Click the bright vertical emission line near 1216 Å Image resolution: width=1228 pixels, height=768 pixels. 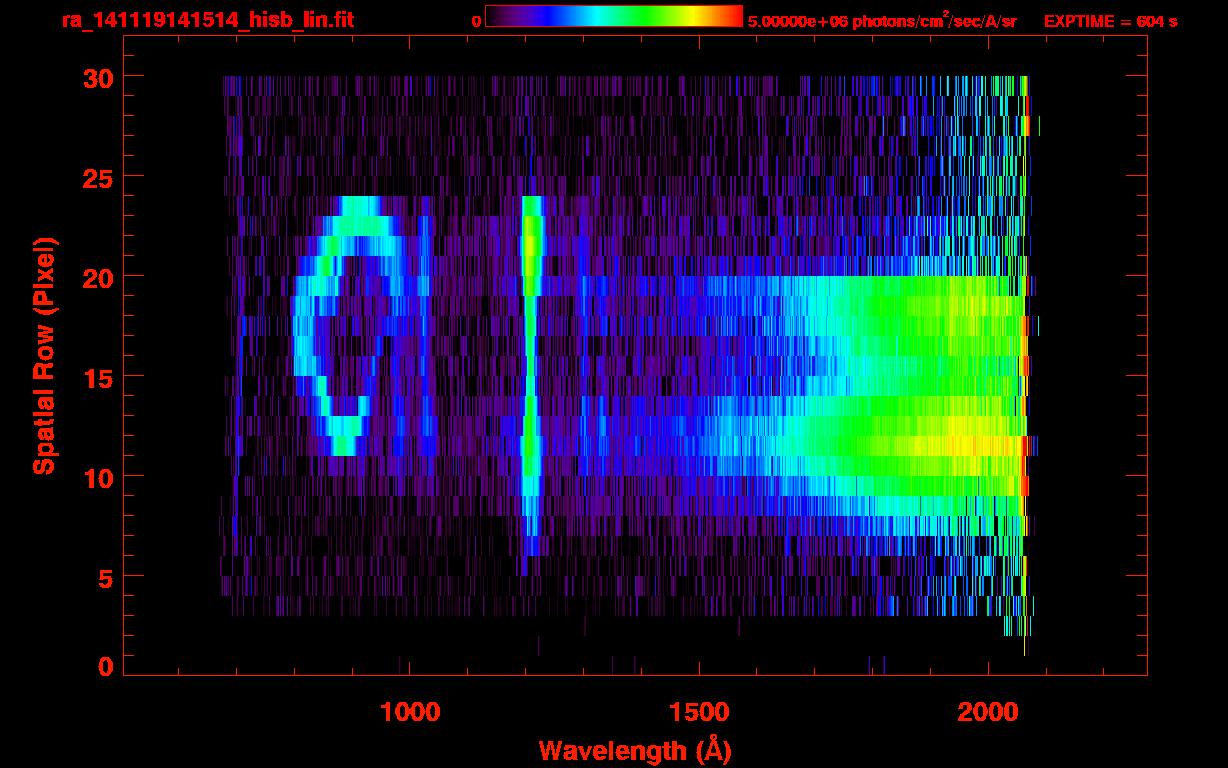coord(531,375)
